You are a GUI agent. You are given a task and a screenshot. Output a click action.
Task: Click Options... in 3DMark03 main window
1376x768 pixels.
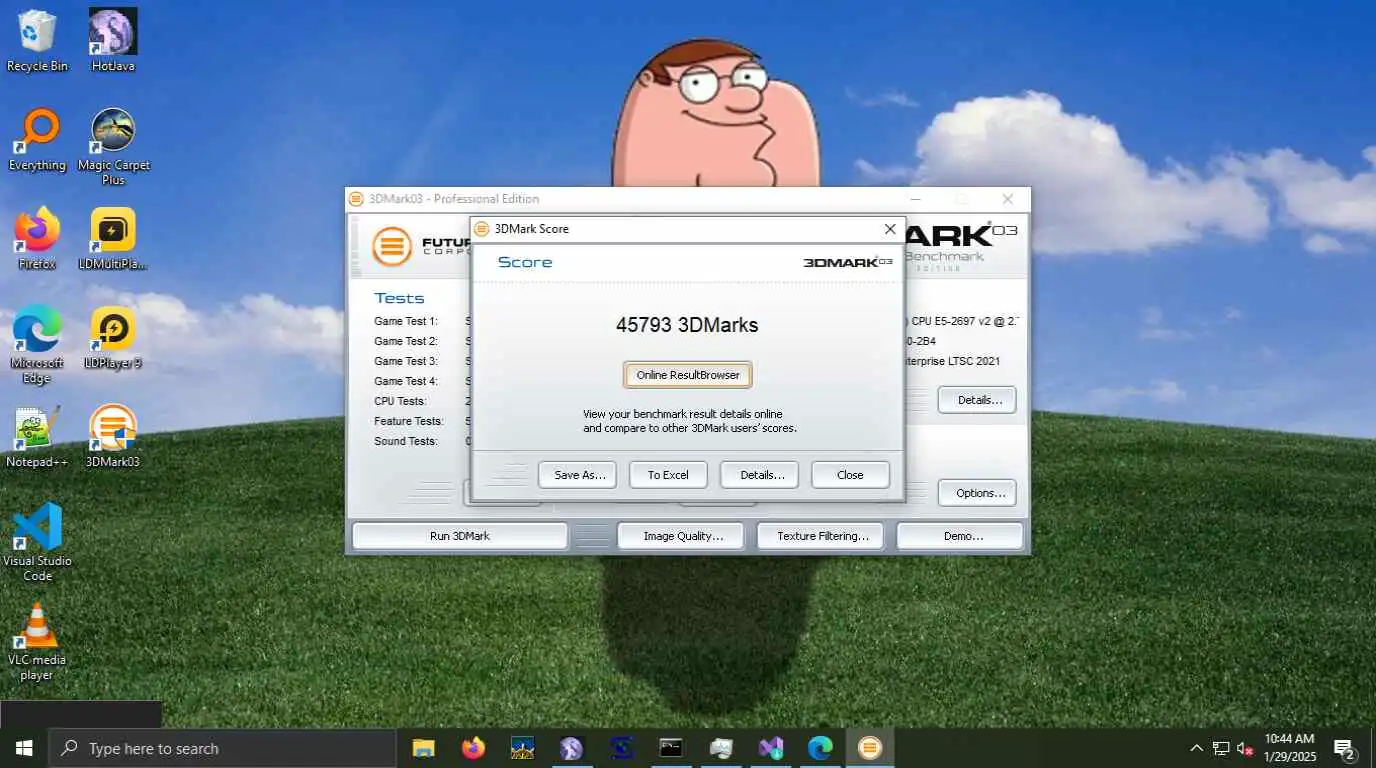click(977, 493)
